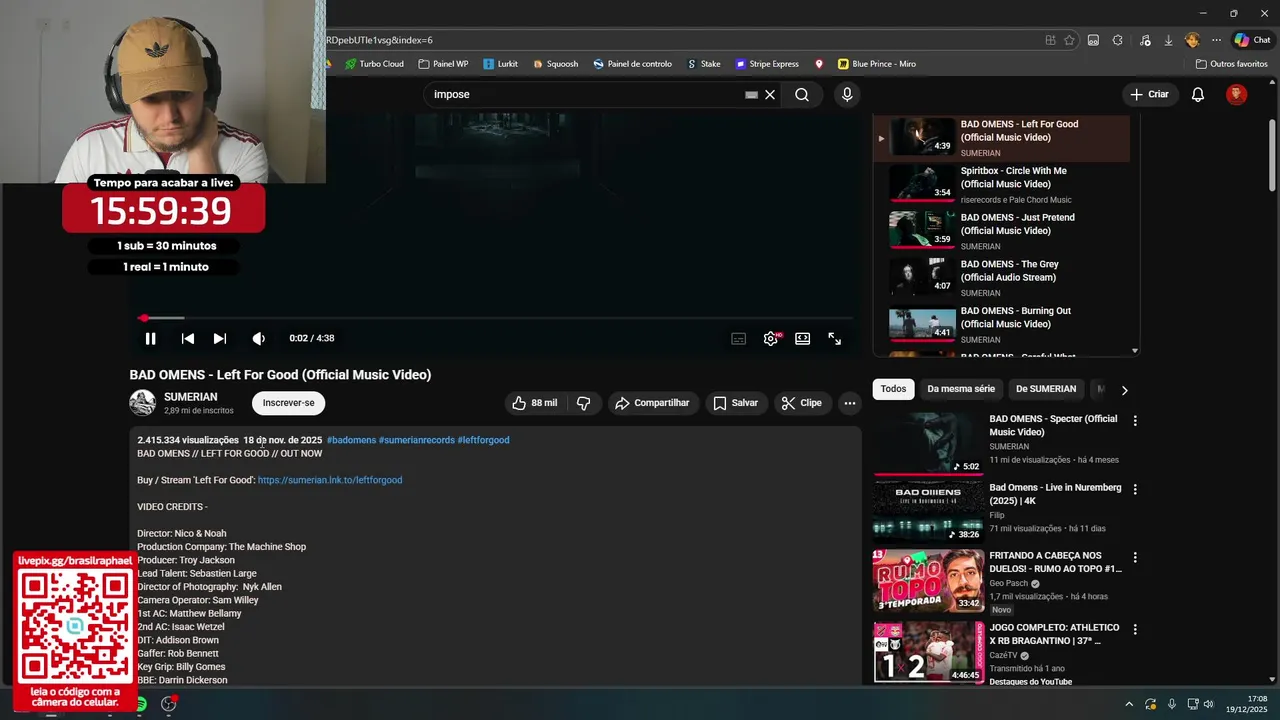This screenshot has width=1280, height=720.
Task: Save the video with Salvar
Action: 734,403
